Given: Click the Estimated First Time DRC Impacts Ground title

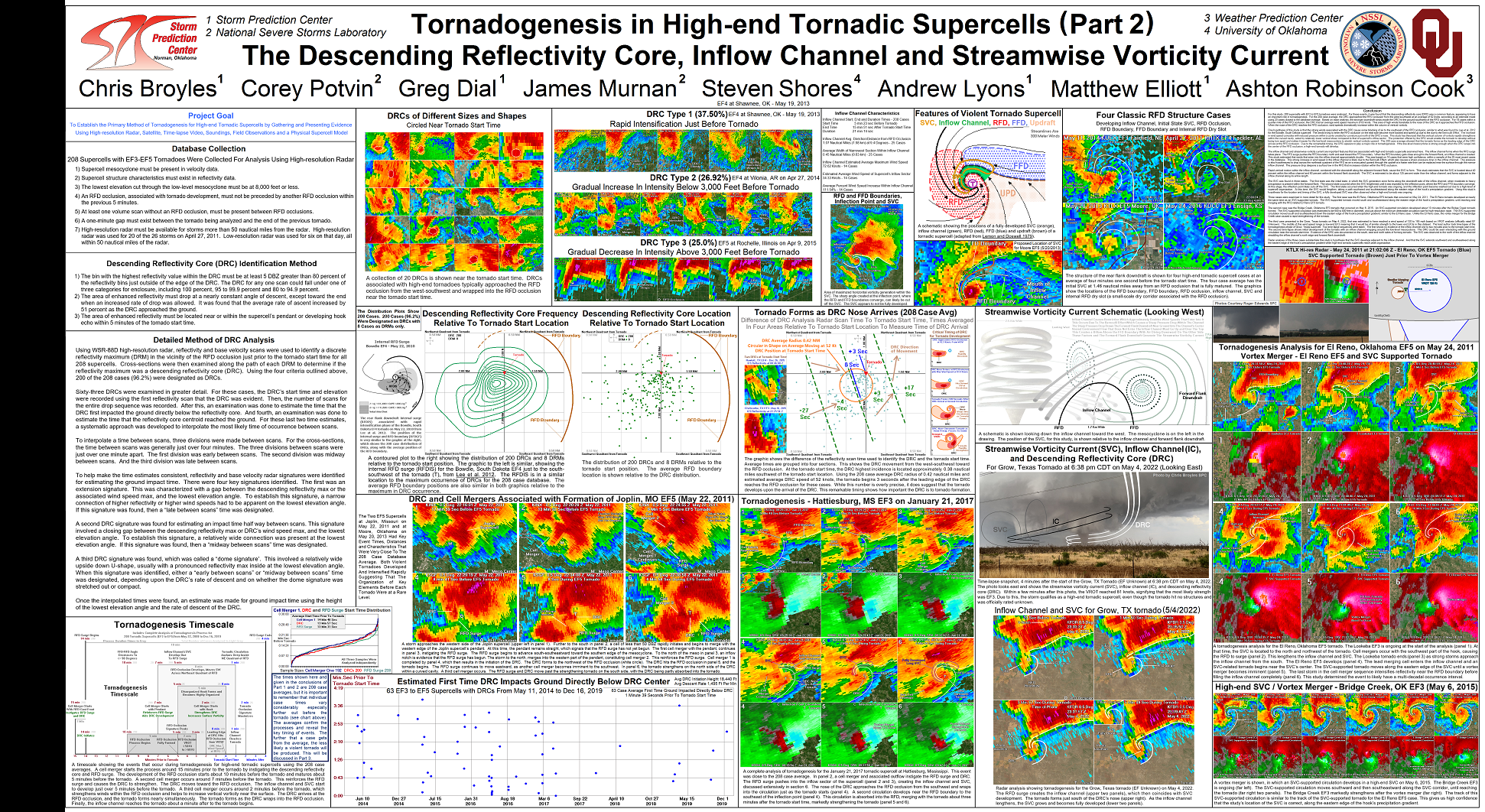Looking at the screenshot, I should pyautogui.click(x=534, y=680).
